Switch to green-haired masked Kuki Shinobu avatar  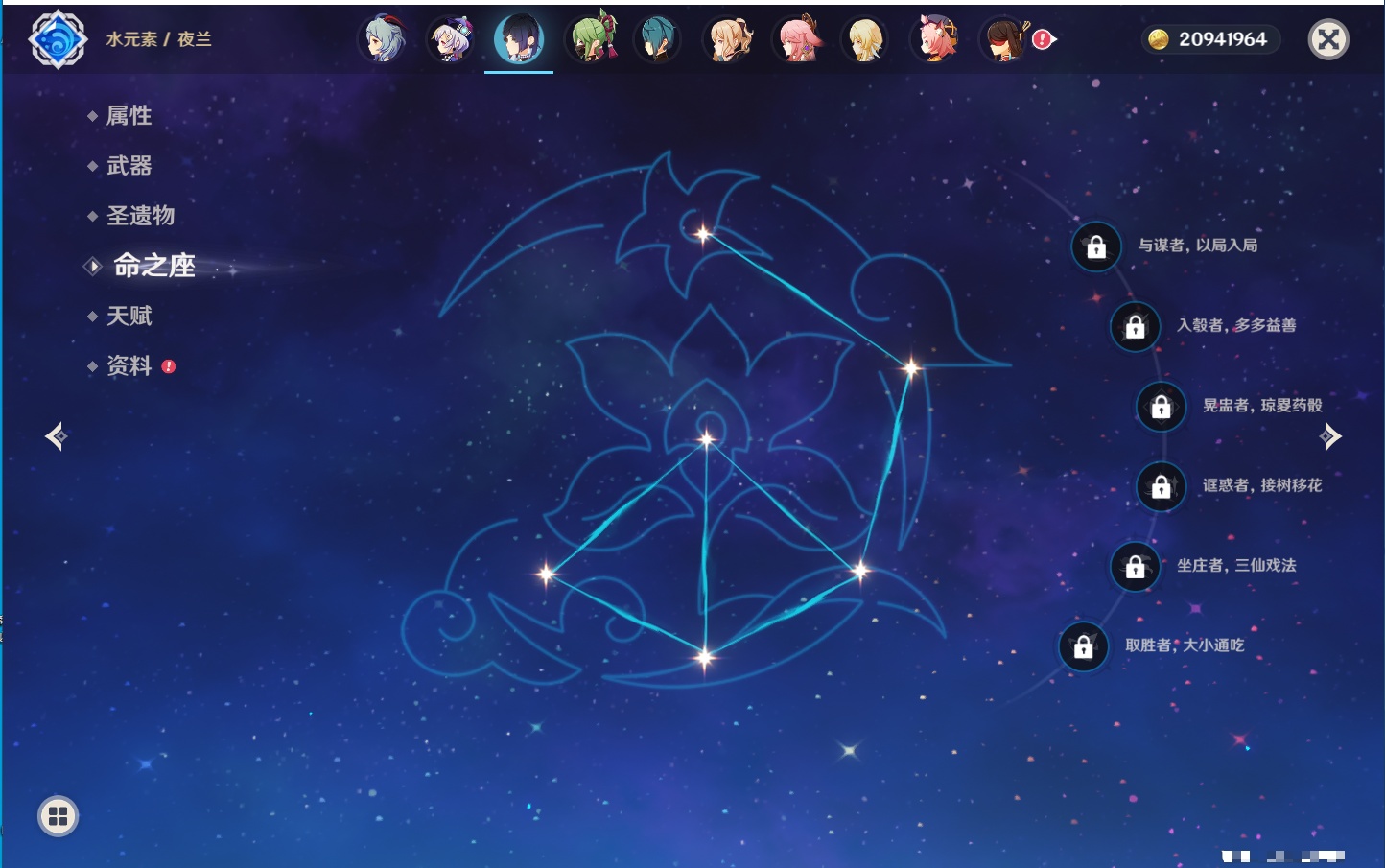592,37
